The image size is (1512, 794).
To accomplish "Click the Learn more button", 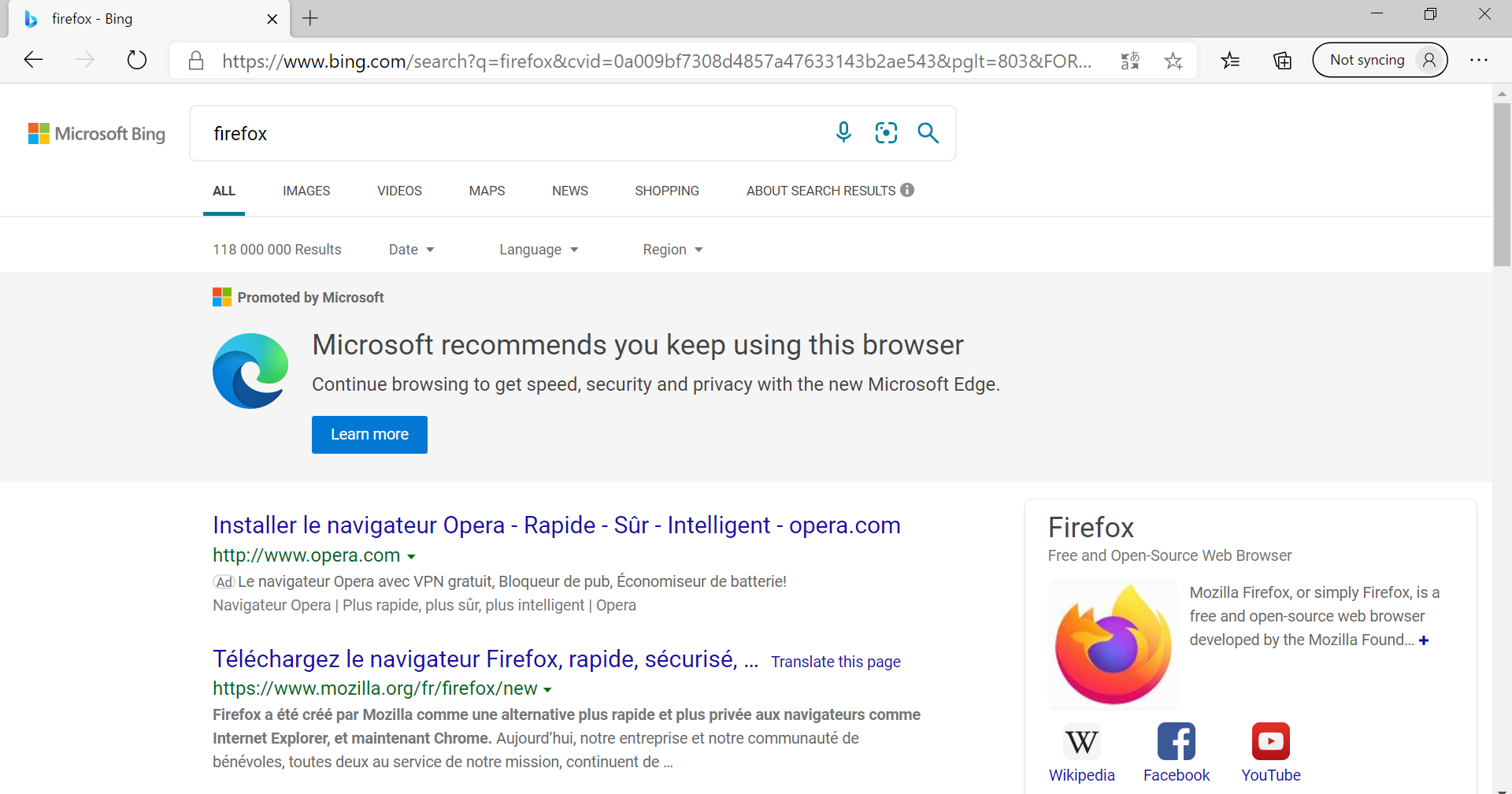I will click(369, 435).
